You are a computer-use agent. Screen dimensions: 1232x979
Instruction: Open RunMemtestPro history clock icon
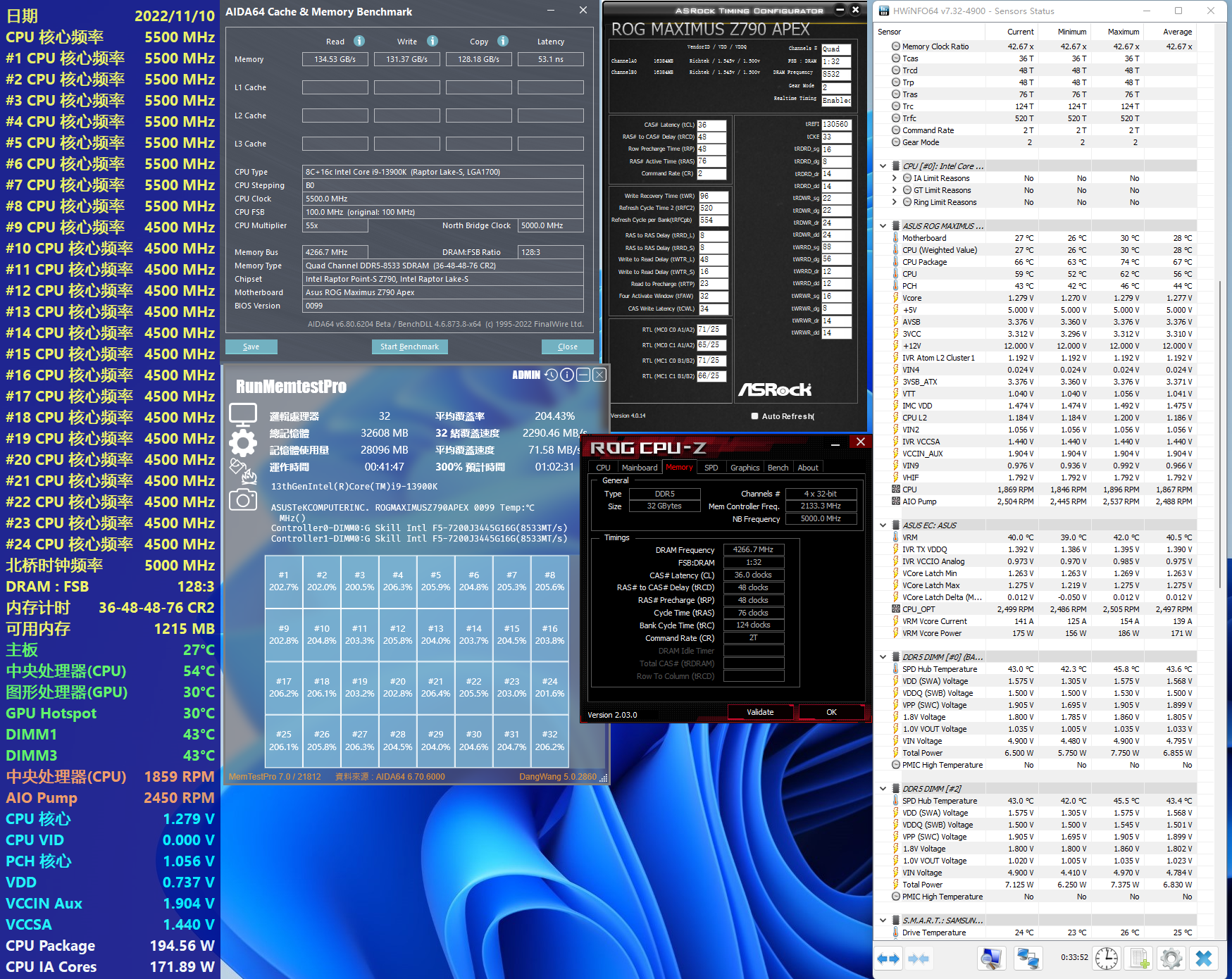tap(551, 375)
